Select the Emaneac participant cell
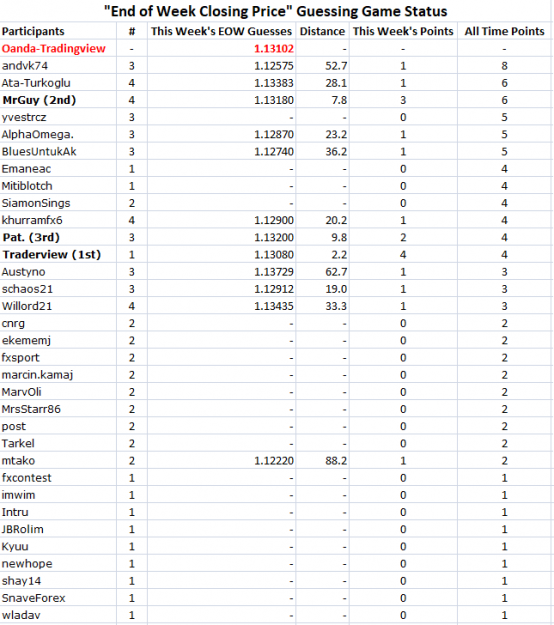This screenshot has height=625, width=554. (x=26, y=169)
